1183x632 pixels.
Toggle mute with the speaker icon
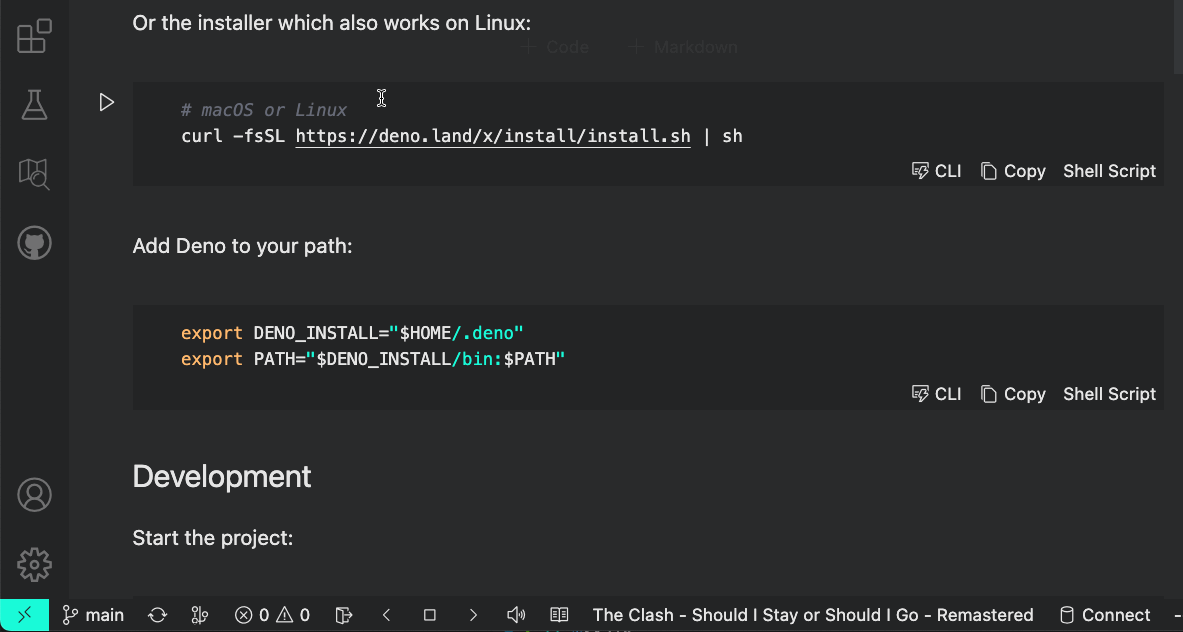point(516,615)
